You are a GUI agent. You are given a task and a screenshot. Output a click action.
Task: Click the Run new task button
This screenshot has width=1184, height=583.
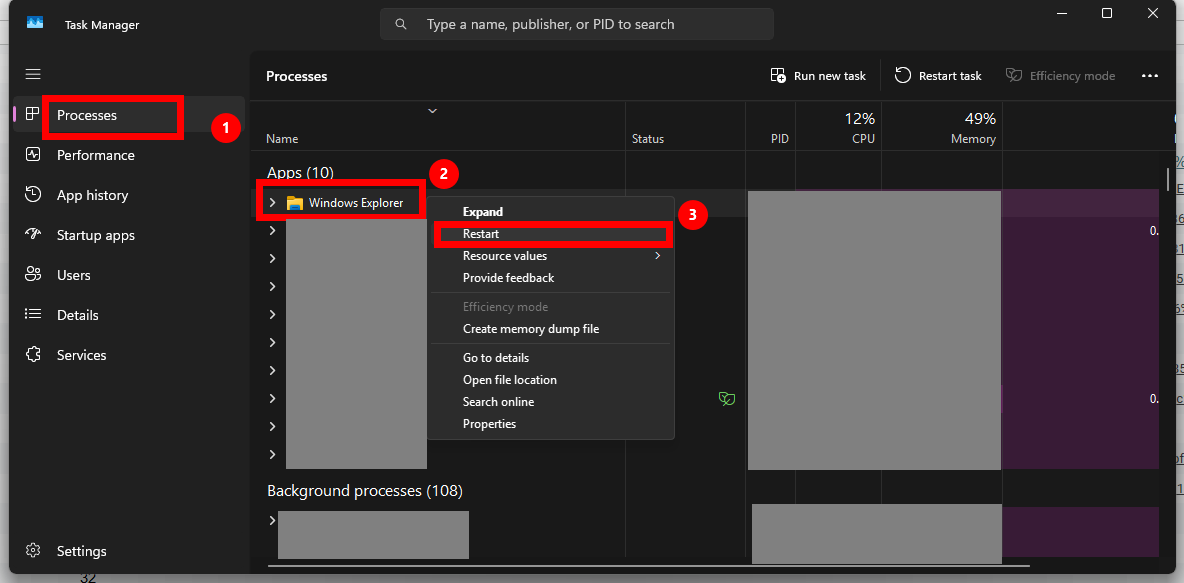pos(818,76)
